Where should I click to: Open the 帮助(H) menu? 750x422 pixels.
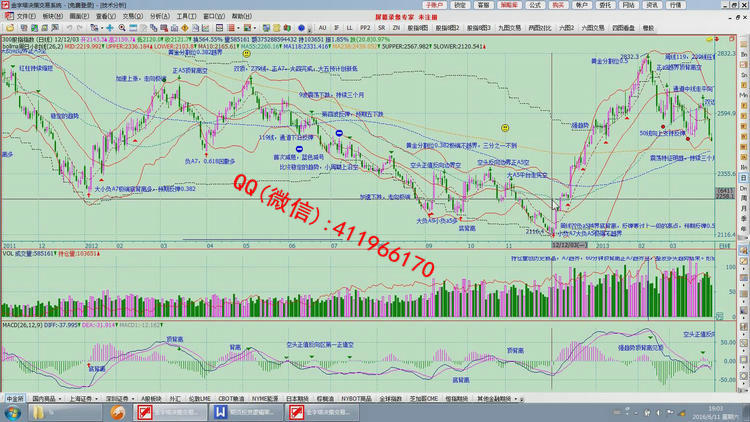tap(241, 17)
